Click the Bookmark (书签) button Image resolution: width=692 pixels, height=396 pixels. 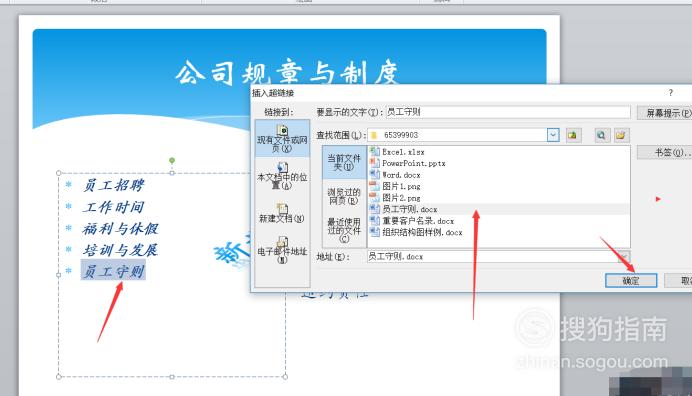point(666,153)
